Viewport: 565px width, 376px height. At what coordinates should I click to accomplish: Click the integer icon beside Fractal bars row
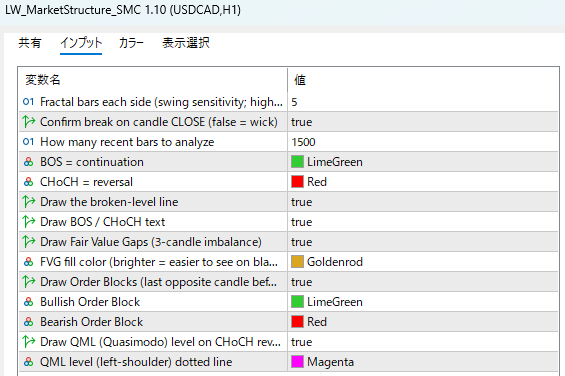[x=28, y=102]
